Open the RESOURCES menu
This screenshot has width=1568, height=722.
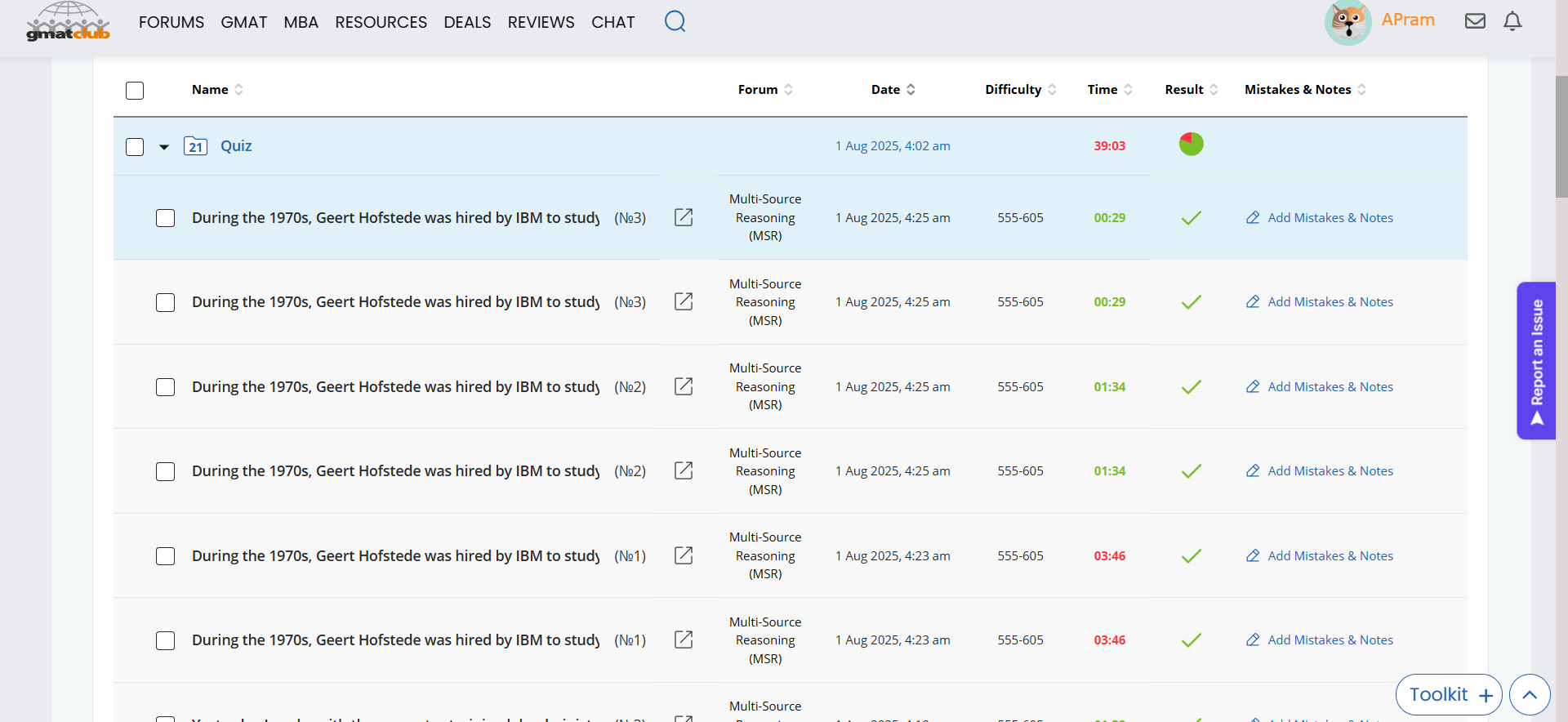tap(381, 22)
